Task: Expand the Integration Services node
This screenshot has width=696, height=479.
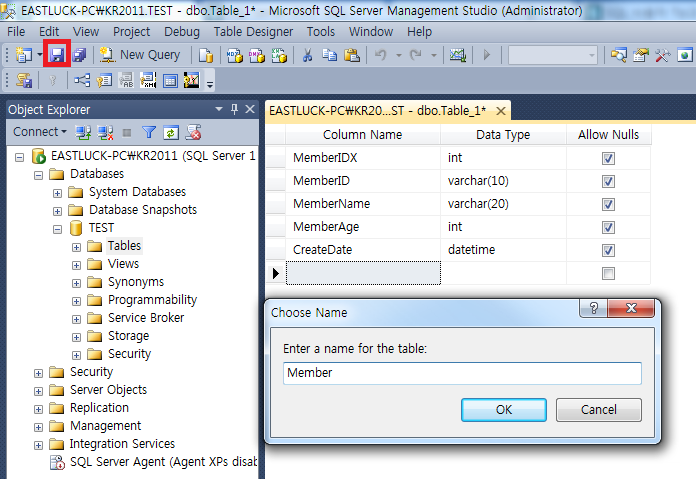Action: click(39, 445)
